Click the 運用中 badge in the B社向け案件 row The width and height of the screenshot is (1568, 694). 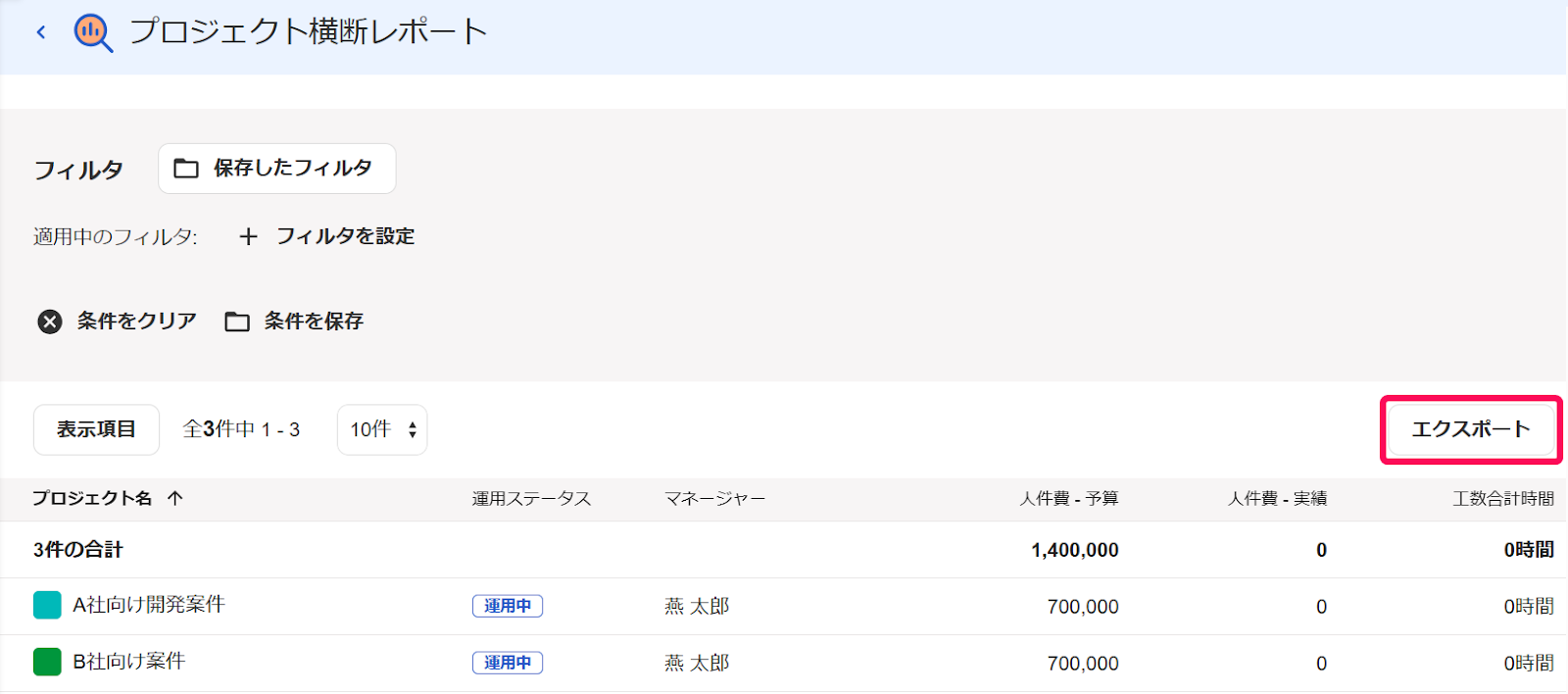tap(508, 663)
